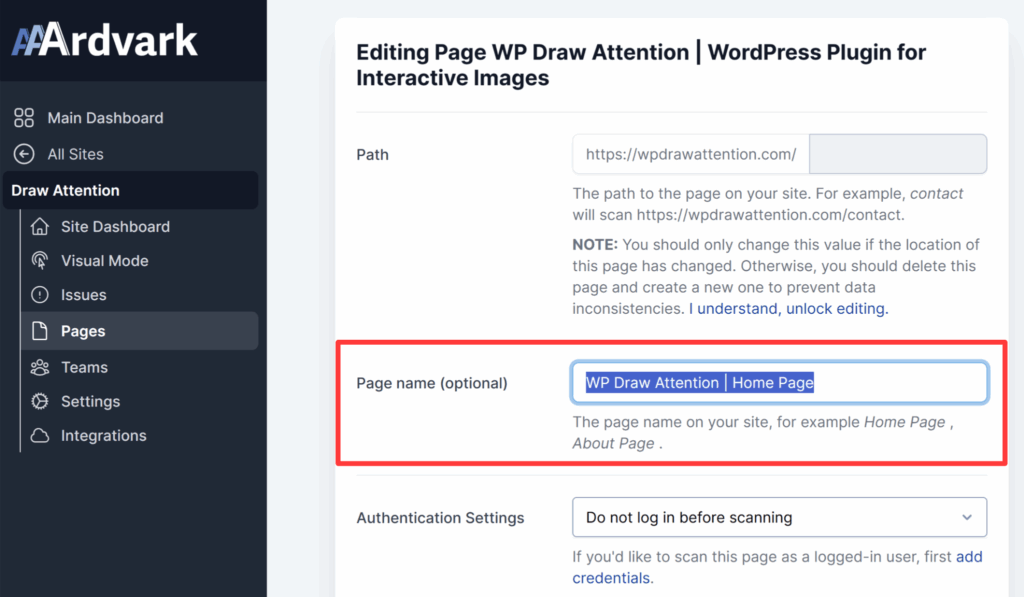Open Site Dashboard via the home icon

point(38,226)
